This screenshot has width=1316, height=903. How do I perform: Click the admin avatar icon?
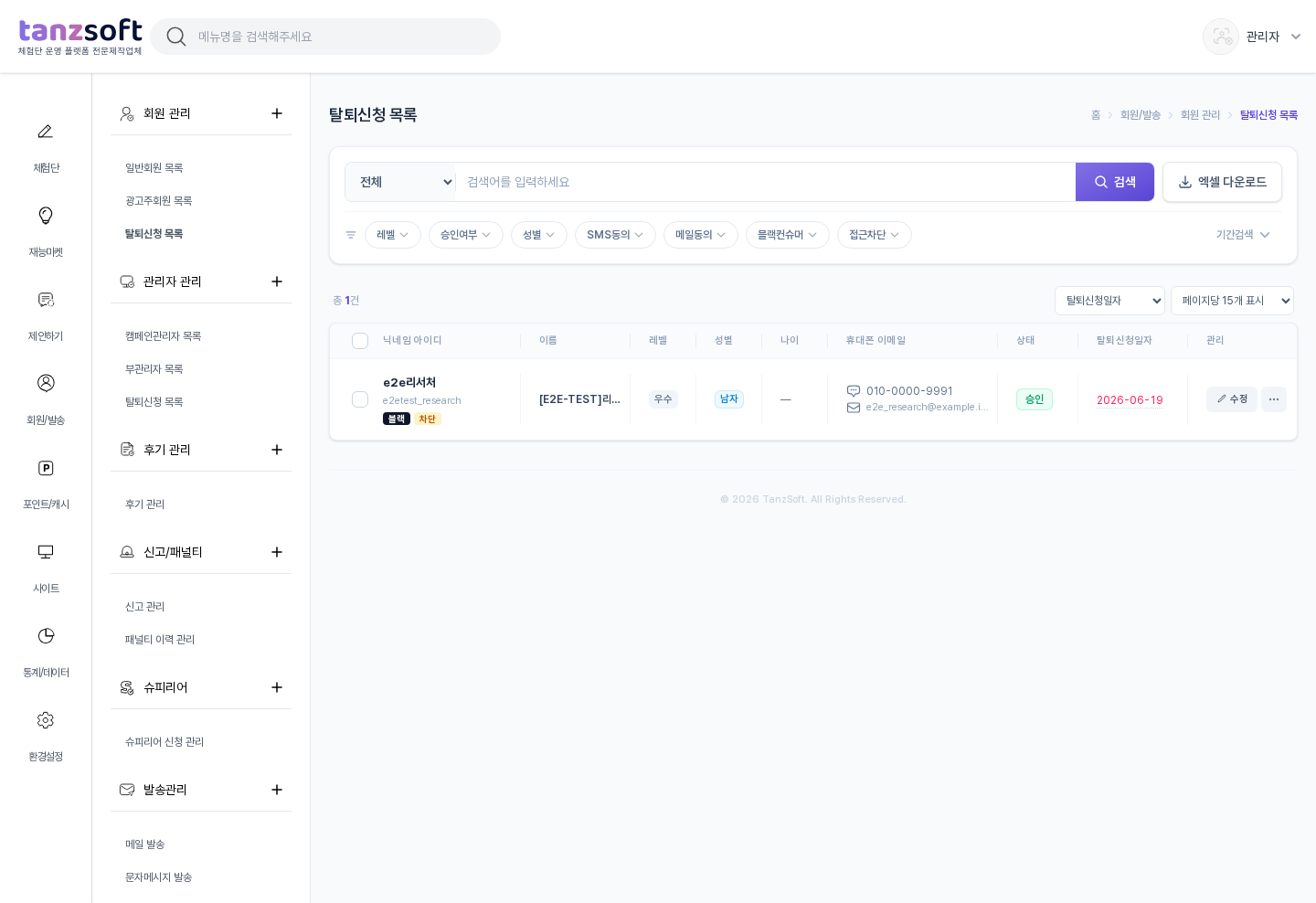pos(1221,37)
